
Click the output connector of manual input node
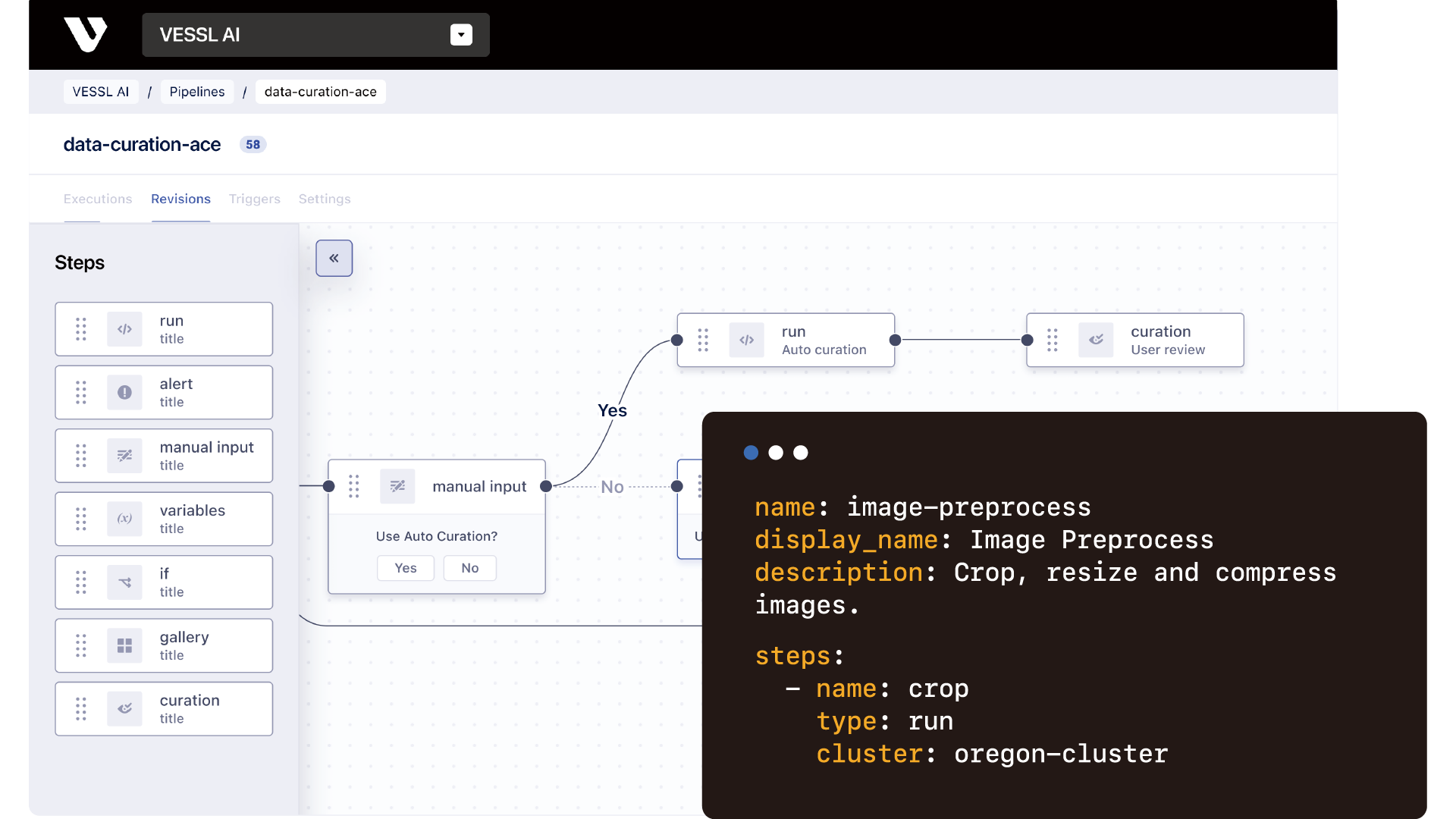546,486
